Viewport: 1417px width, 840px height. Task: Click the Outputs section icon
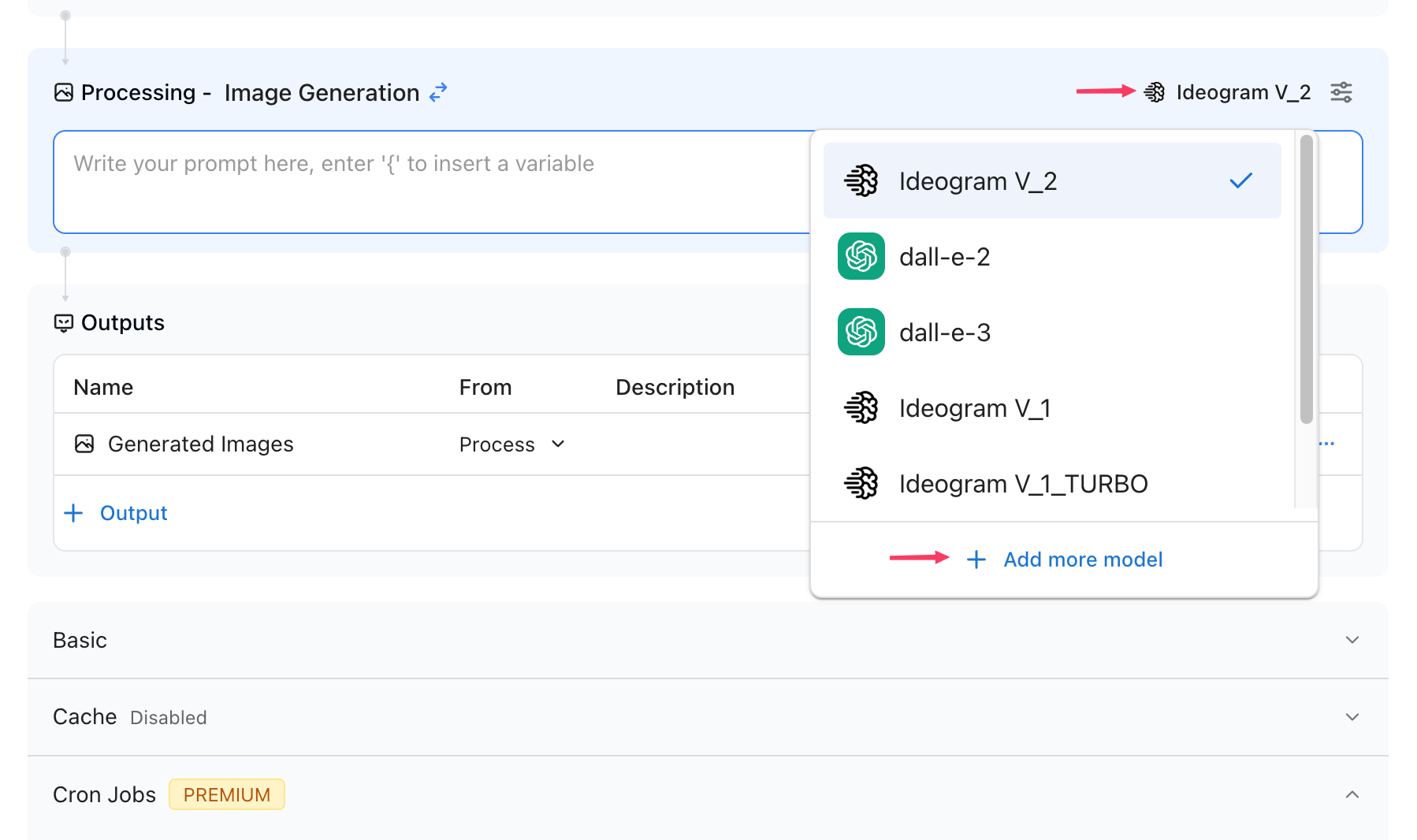(x=64, y=323)
